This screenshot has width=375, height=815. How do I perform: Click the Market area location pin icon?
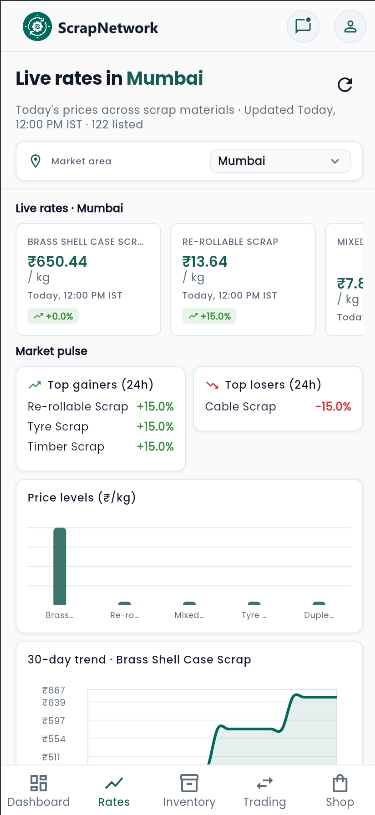35,161
